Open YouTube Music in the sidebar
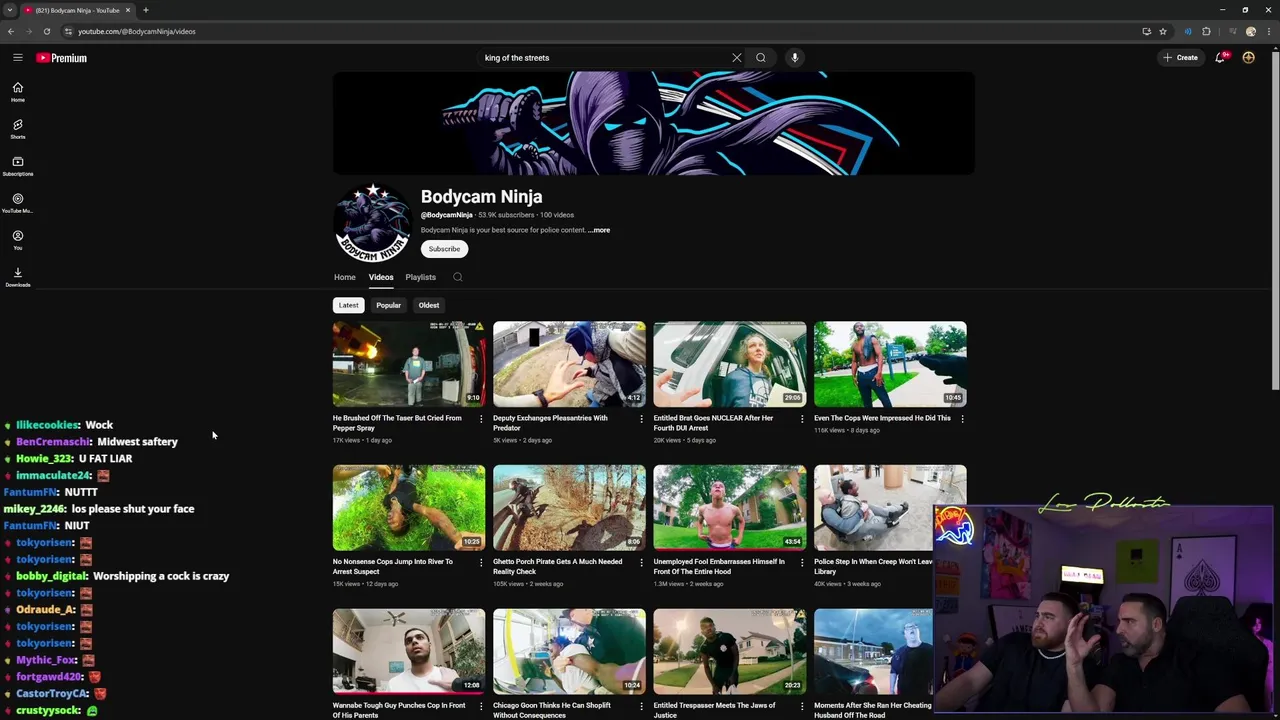The height and width of the screenshot is (720, 1280). click(x=18, y=203)
